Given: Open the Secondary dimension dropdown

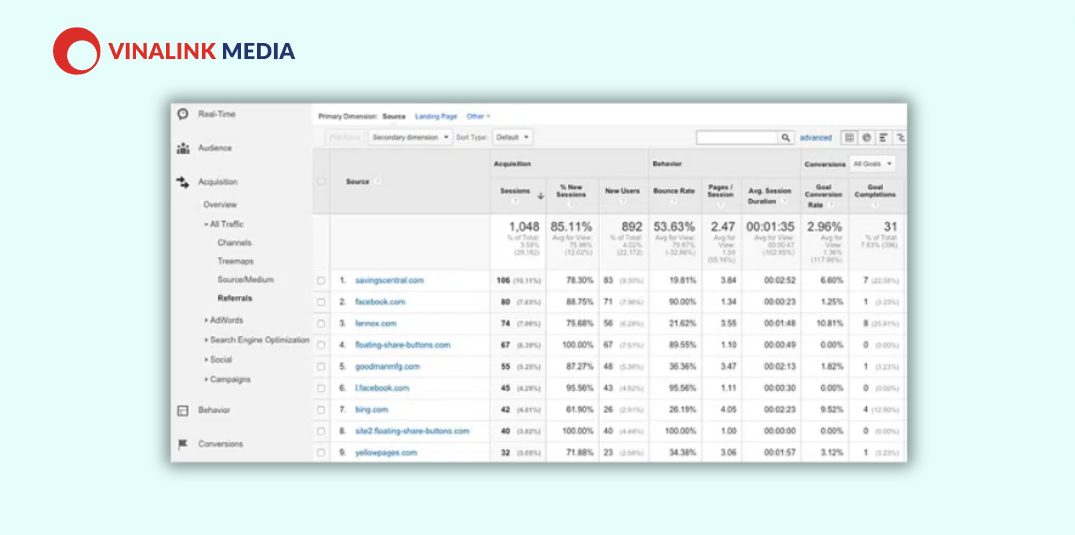Looking at the screenshot, I should coord(410,137).
